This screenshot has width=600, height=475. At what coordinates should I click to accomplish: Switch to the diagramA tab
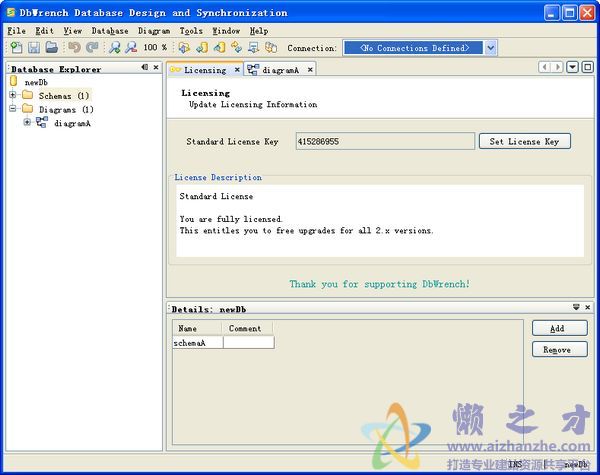tap(280, 70)
